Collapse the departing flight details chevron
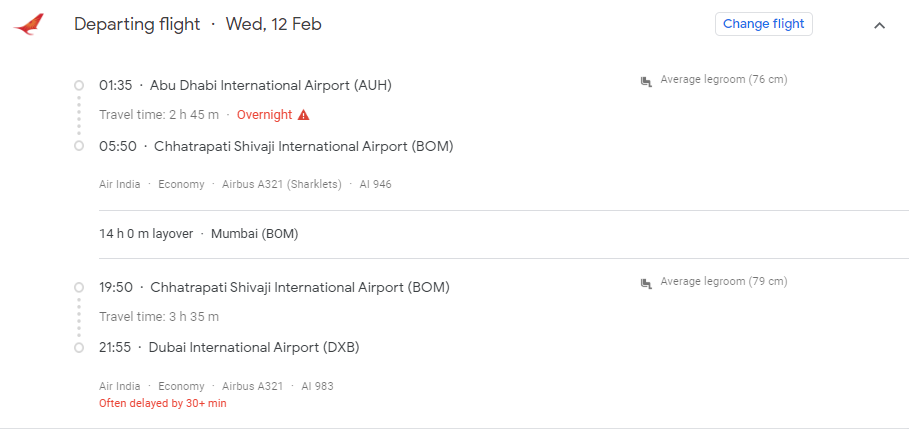909x430 pixels. coord(879,25)
